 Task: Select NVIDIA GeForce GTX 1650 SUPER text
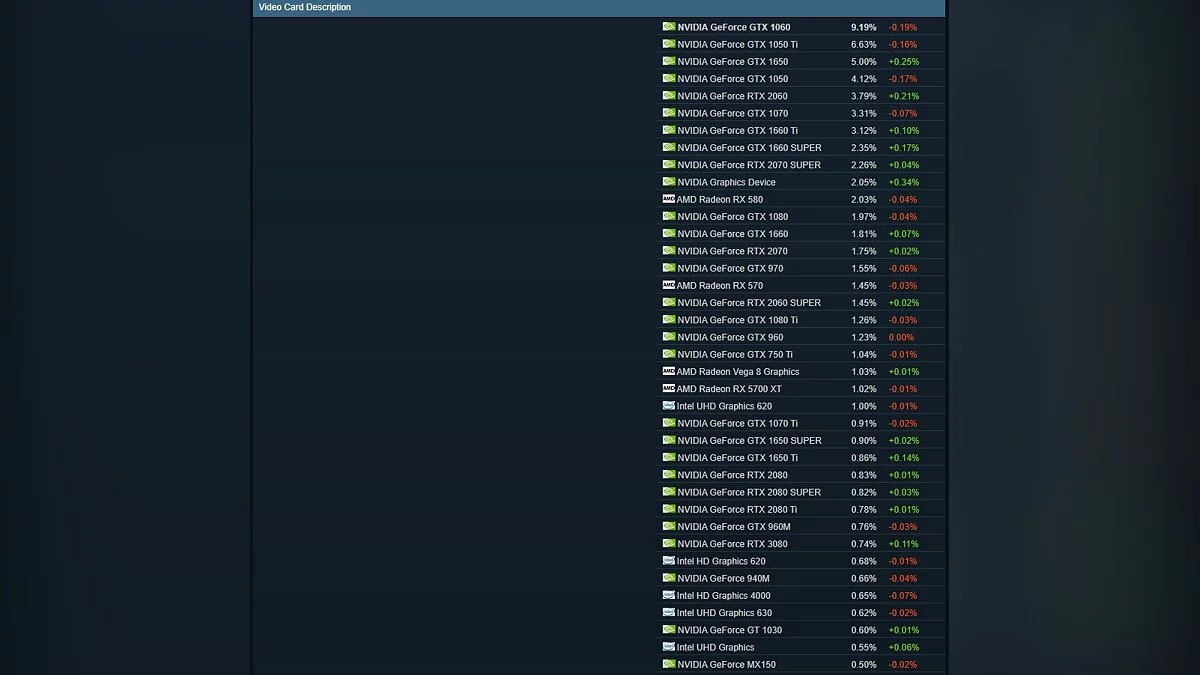(x=750, y=440)
